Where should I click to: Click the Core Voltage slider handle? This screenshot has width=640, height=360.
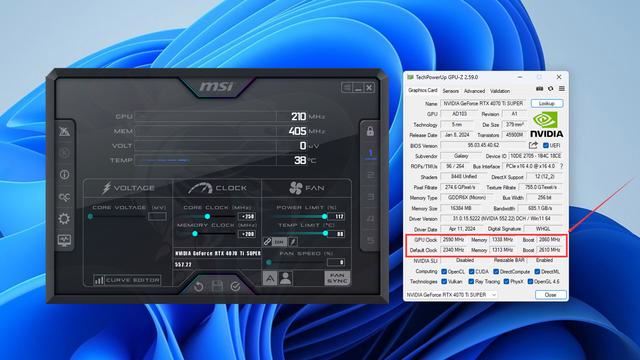[x=90, y=216]
